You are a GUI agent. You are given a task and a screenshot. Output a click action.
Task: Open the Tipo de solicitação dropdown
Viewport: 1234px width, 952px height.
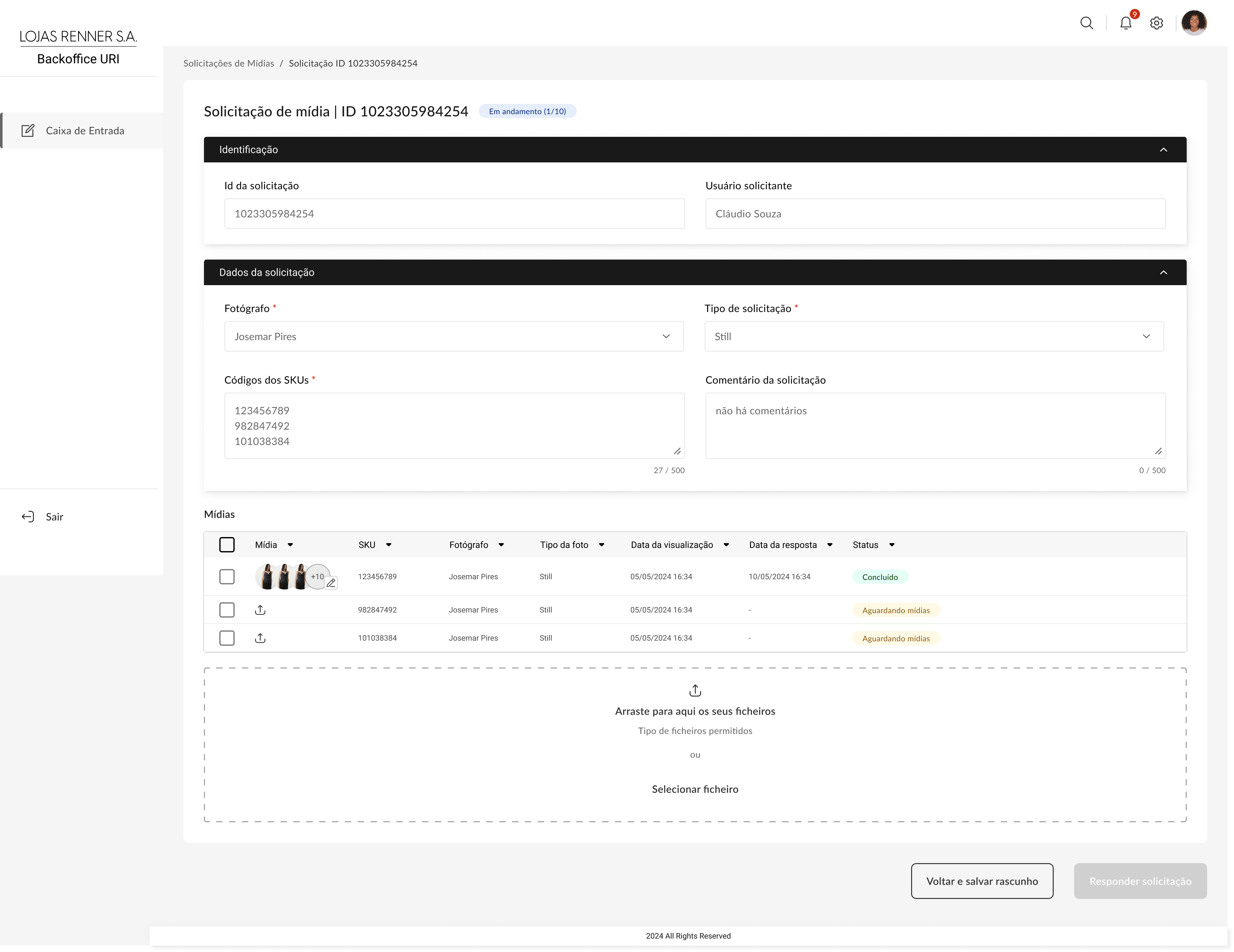point(933,336)
